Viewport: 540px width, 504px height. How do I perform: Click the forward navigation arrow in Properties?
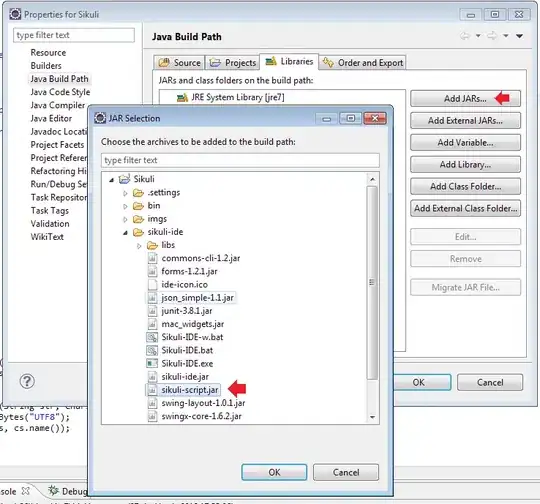[x=492, y=36]
